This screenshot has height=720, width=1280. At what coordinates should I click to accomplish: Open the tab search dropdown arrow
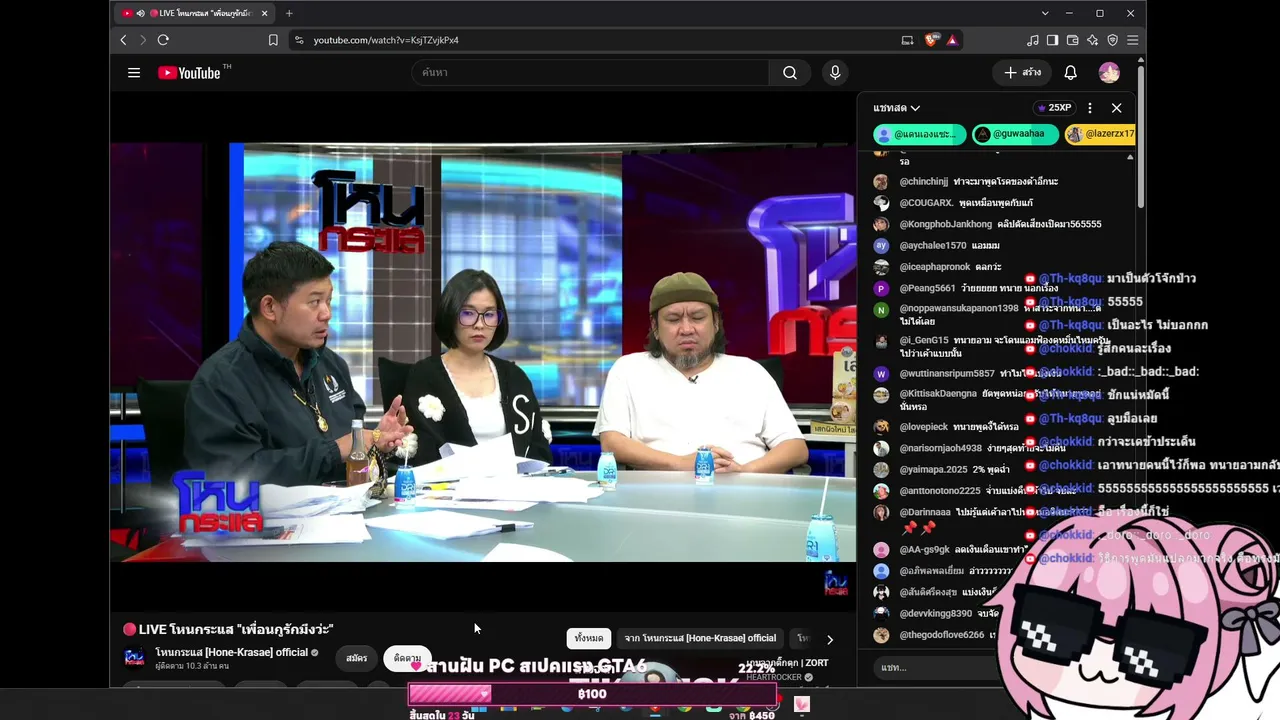point(1045,13)
